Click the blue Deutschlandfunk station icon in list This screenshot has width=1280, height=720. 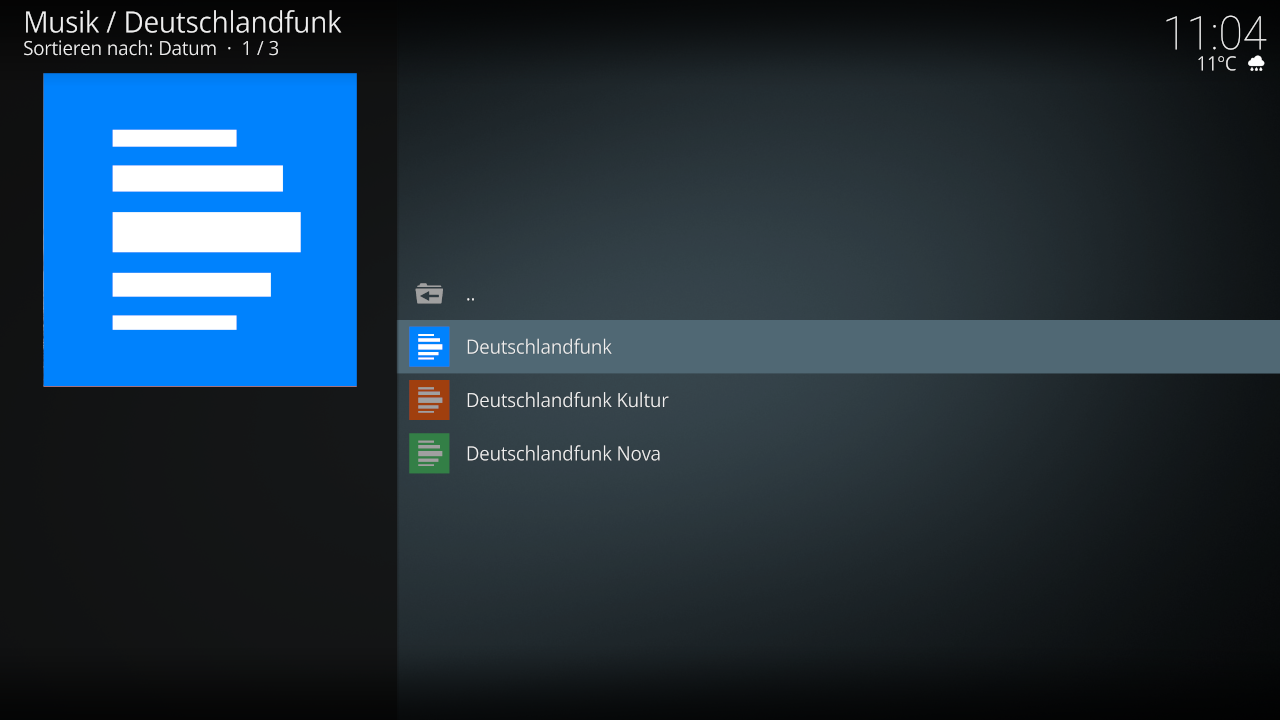pos(429,347)
